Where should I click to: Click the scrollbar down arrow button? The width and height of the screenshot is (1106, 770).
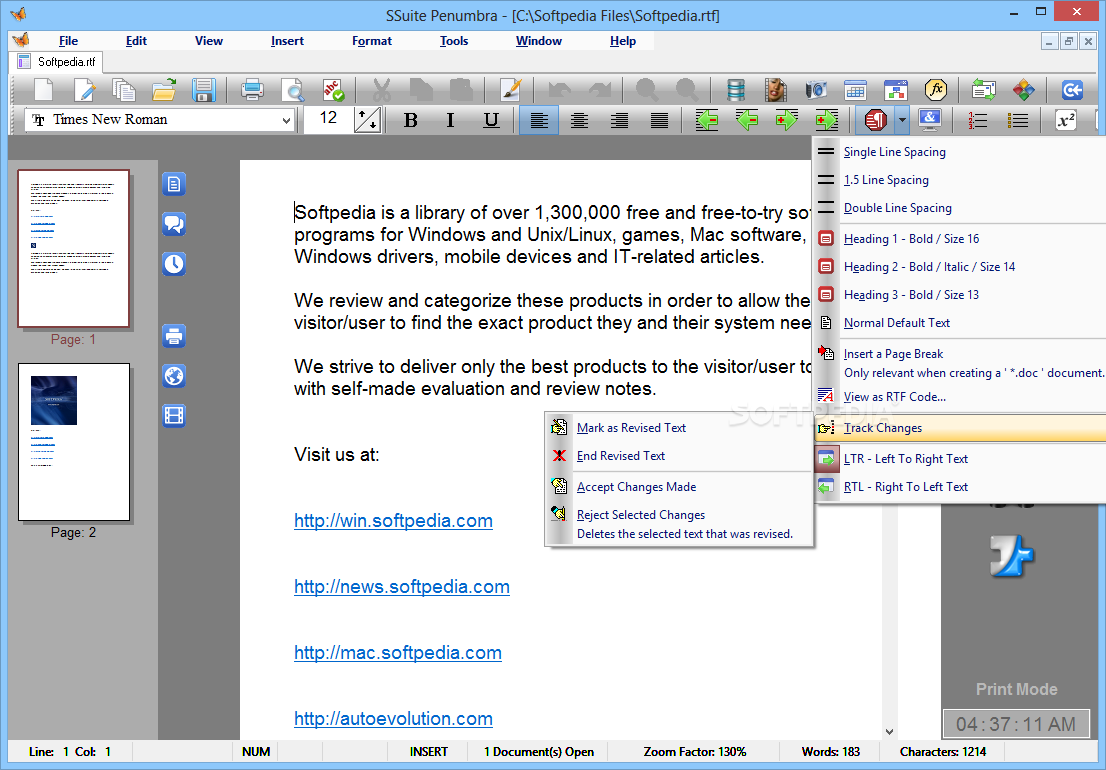coord(889,731)
